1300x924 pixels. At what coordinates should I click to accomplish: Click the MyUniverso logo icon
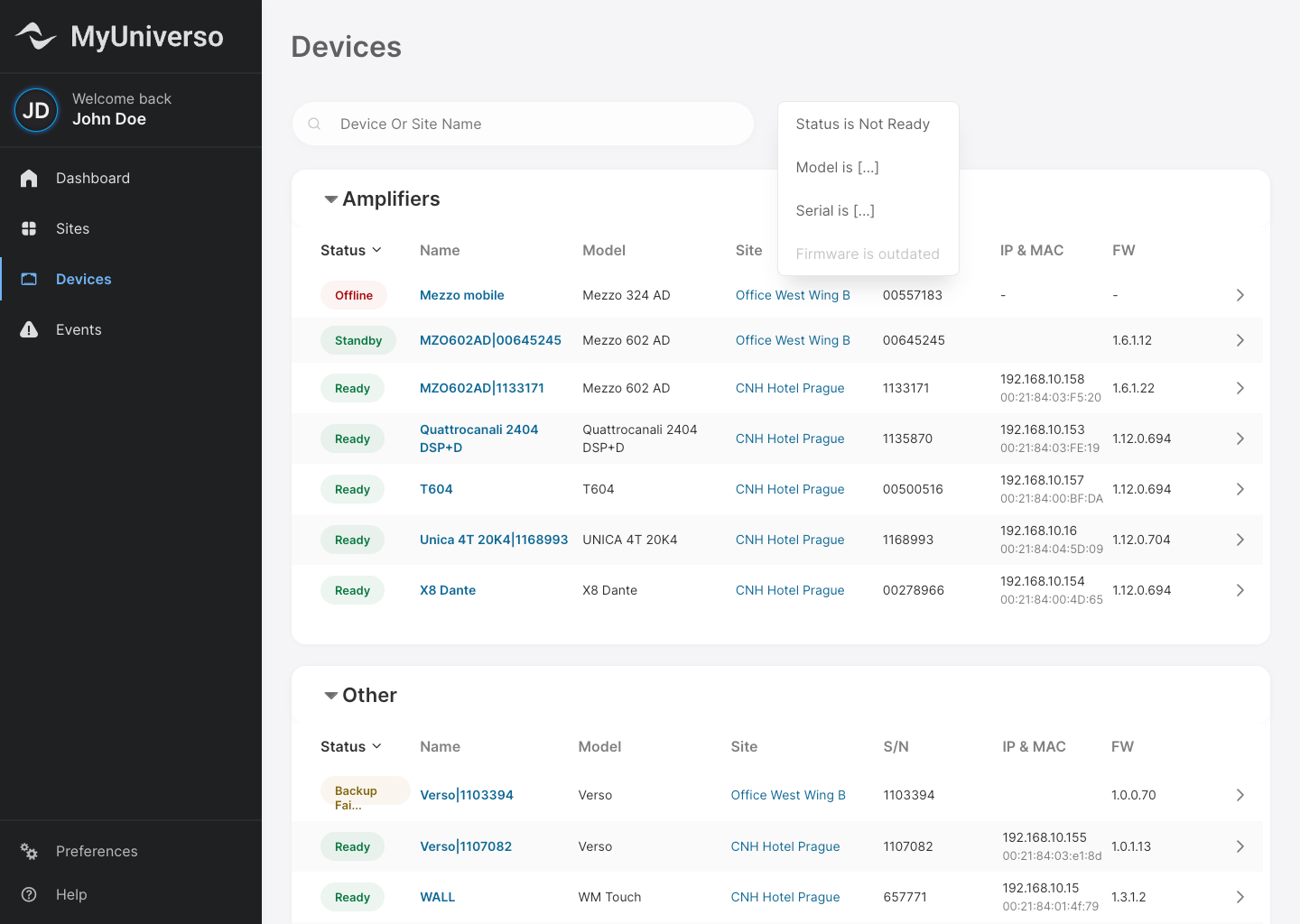[x=36, y=36]
